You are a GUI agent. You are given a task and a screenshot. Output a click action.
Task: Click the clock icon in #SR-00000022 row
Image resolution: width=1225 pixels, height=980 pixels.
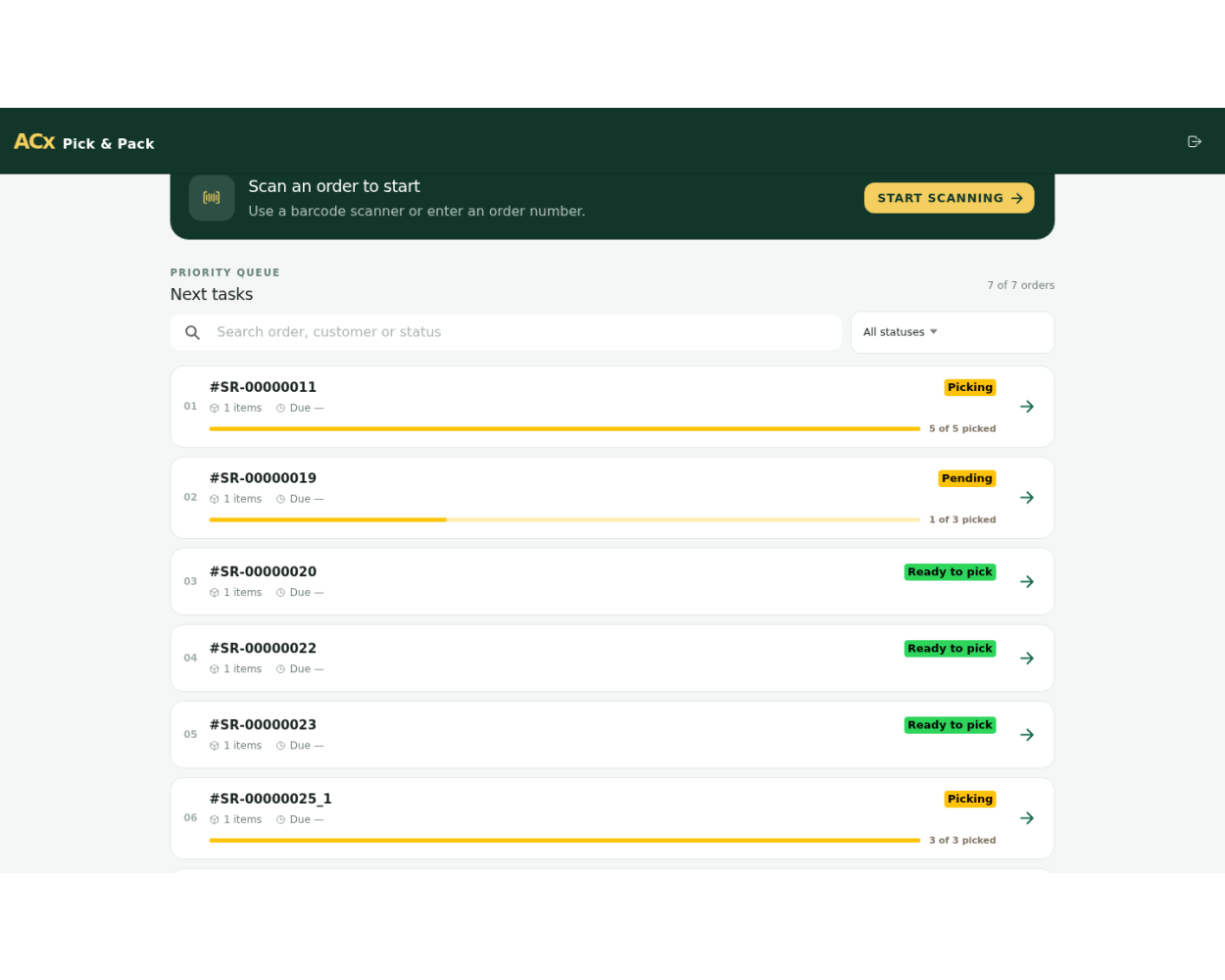(x=280, y=669)
